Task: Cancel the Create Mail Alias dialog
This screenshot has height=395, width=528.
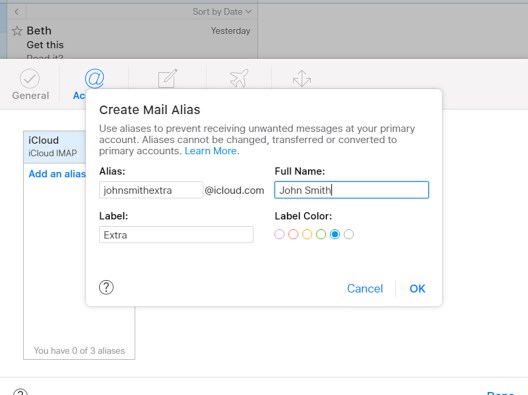Action: pyautogui.click(x=365, y=289)
